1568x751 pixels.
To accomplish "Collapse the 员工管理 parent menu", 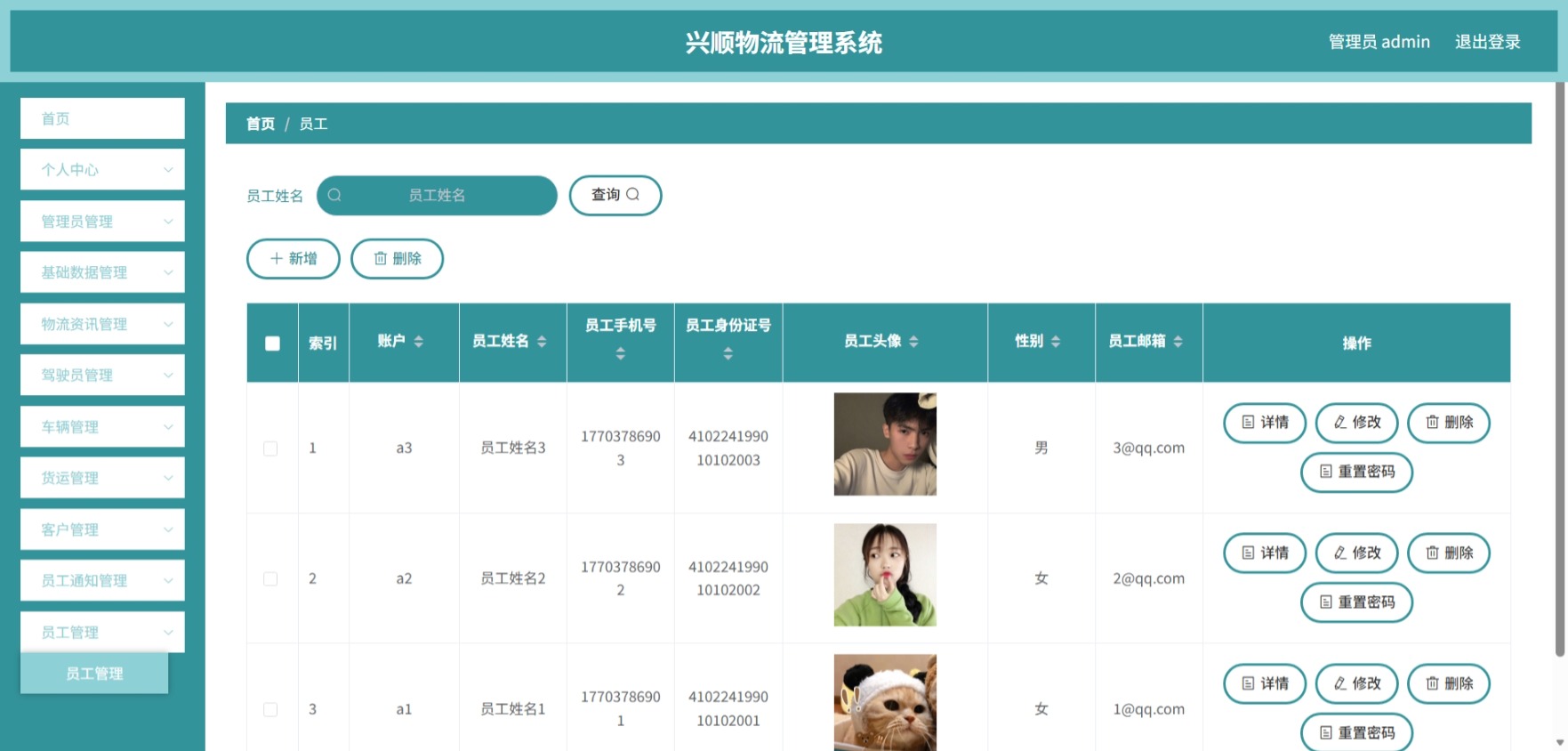I will pos(102,633).
